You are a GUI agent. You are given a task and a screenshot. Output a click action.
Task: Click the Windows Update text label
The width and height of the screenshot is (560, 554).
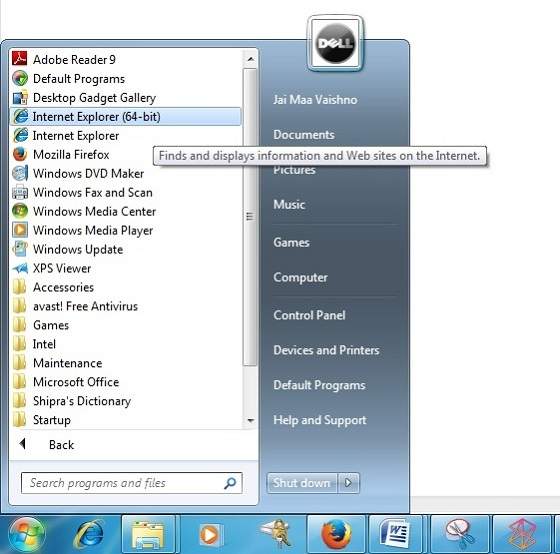coord(78,249)
